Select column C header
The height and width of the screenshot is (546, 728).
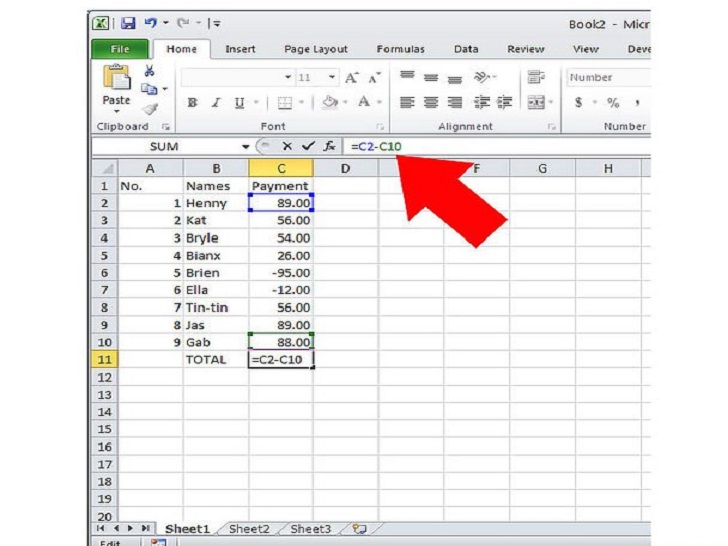(281, 168)
